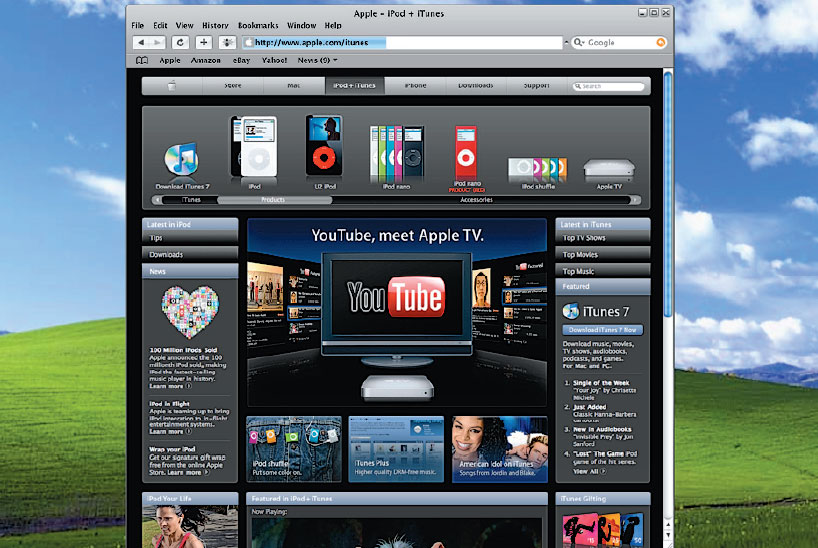Image resolution: width=818 pixels, height=548 pixels.
Task: Click the vertical scrollbar thumb
Action: tap(668, 194)
